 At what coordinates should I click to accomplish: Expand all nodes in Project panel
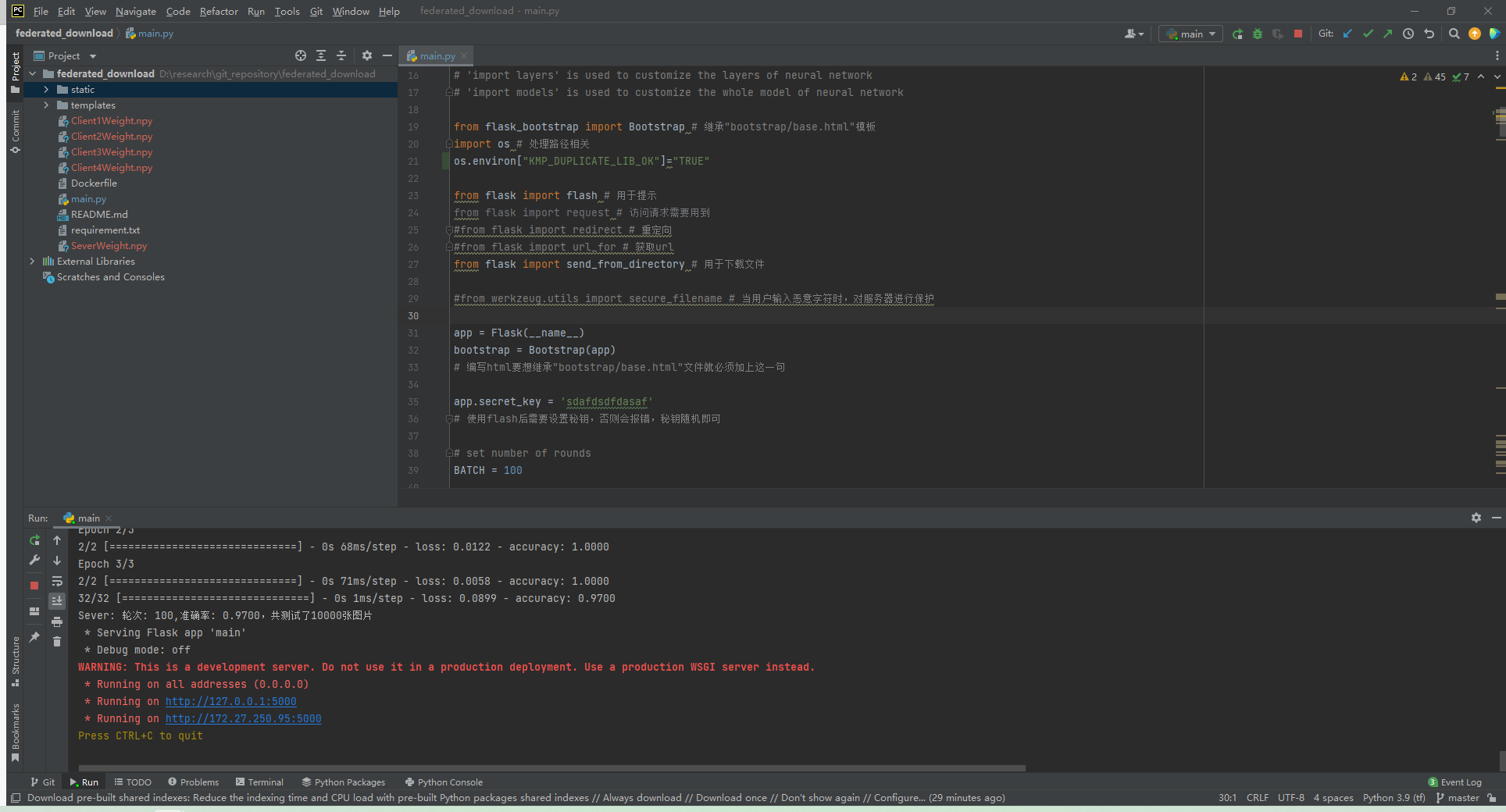[x=321, y=55]
